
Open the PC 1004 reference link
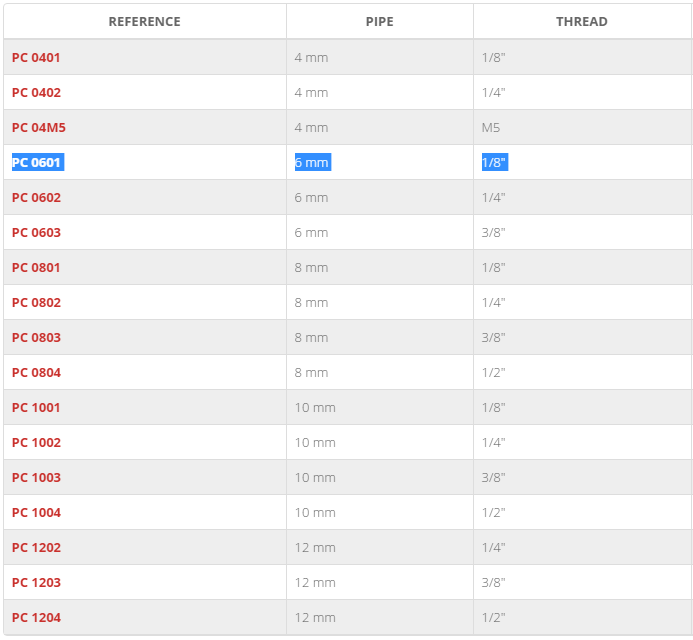tap(36, 512)
